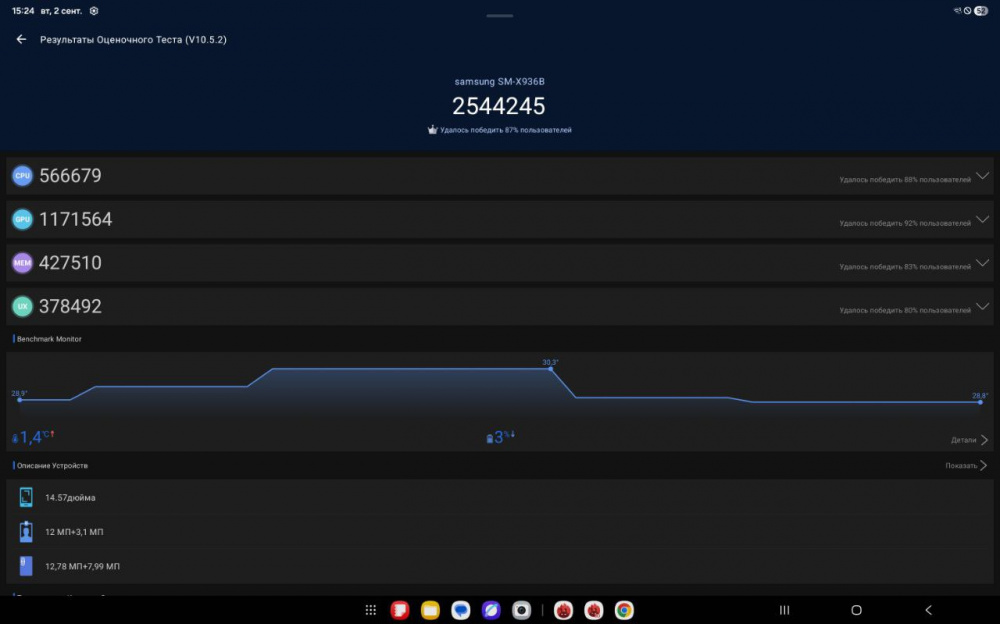Viewport: 1000px width, 624px height.
Task: Tap the pull handle at top center
Action: click(499, 15)
